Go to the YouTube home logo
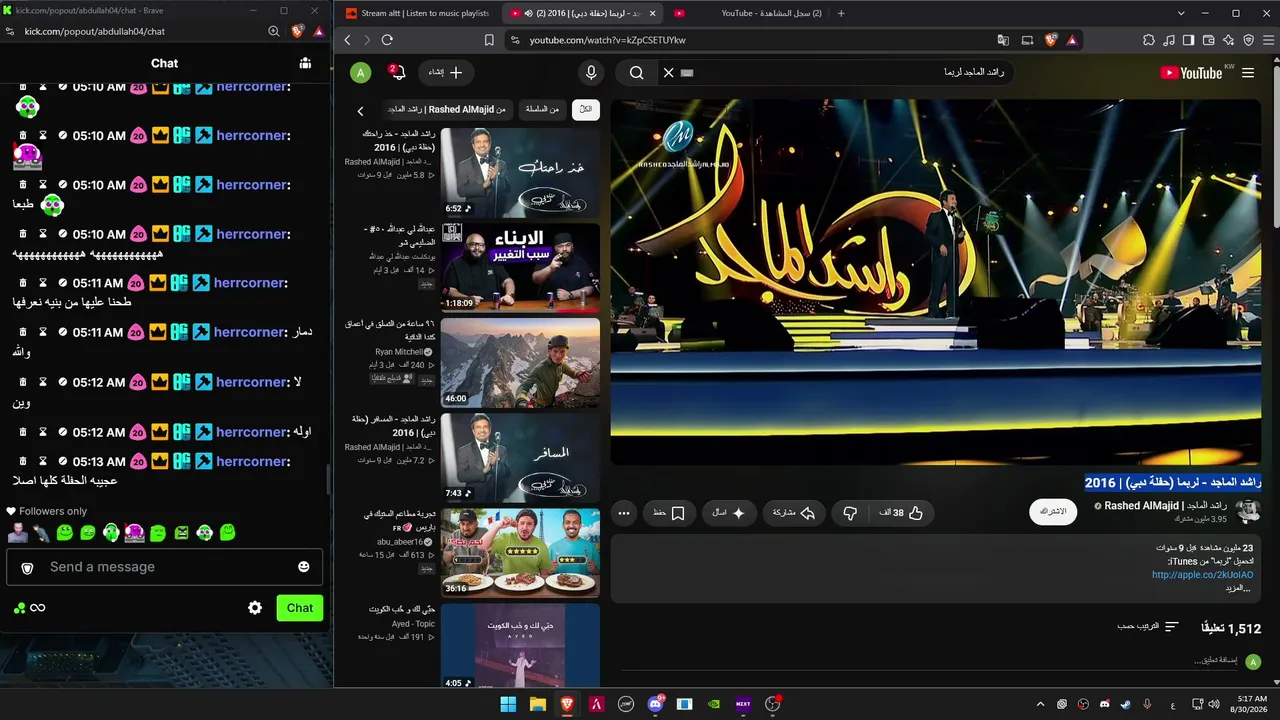The height and width of the screenshot is (720, 1280). point(1191,73)
